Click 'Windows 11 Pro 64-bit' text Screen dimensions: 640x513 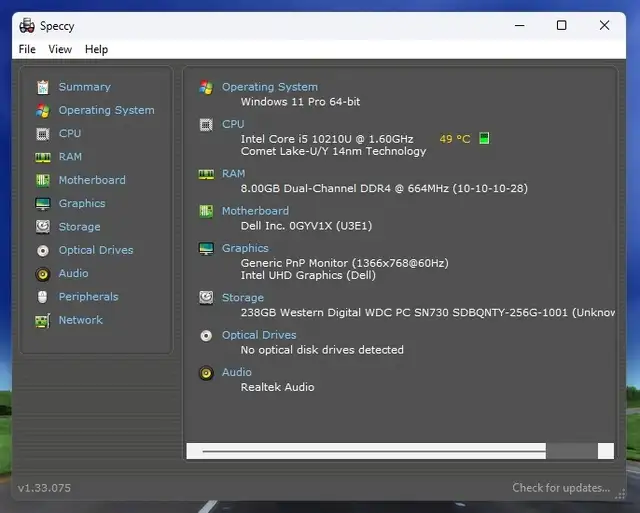click(300, 102)
